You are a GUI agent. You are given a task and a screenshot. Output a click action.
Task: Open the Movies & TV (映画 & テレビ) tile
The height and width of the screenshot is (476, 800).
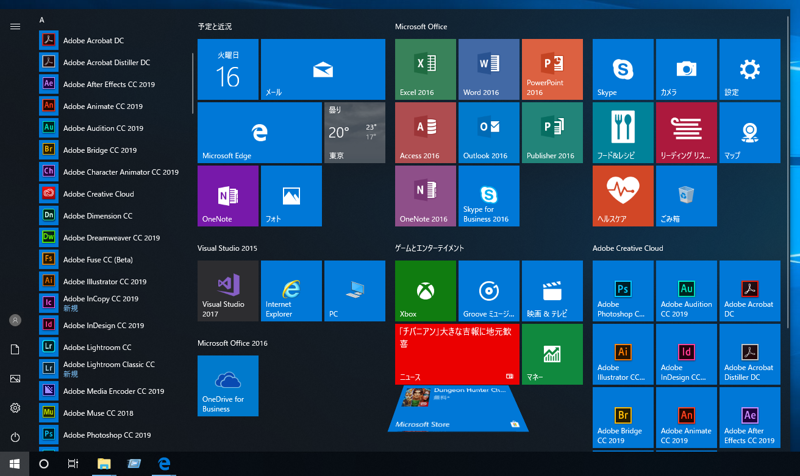coord(552,291)
